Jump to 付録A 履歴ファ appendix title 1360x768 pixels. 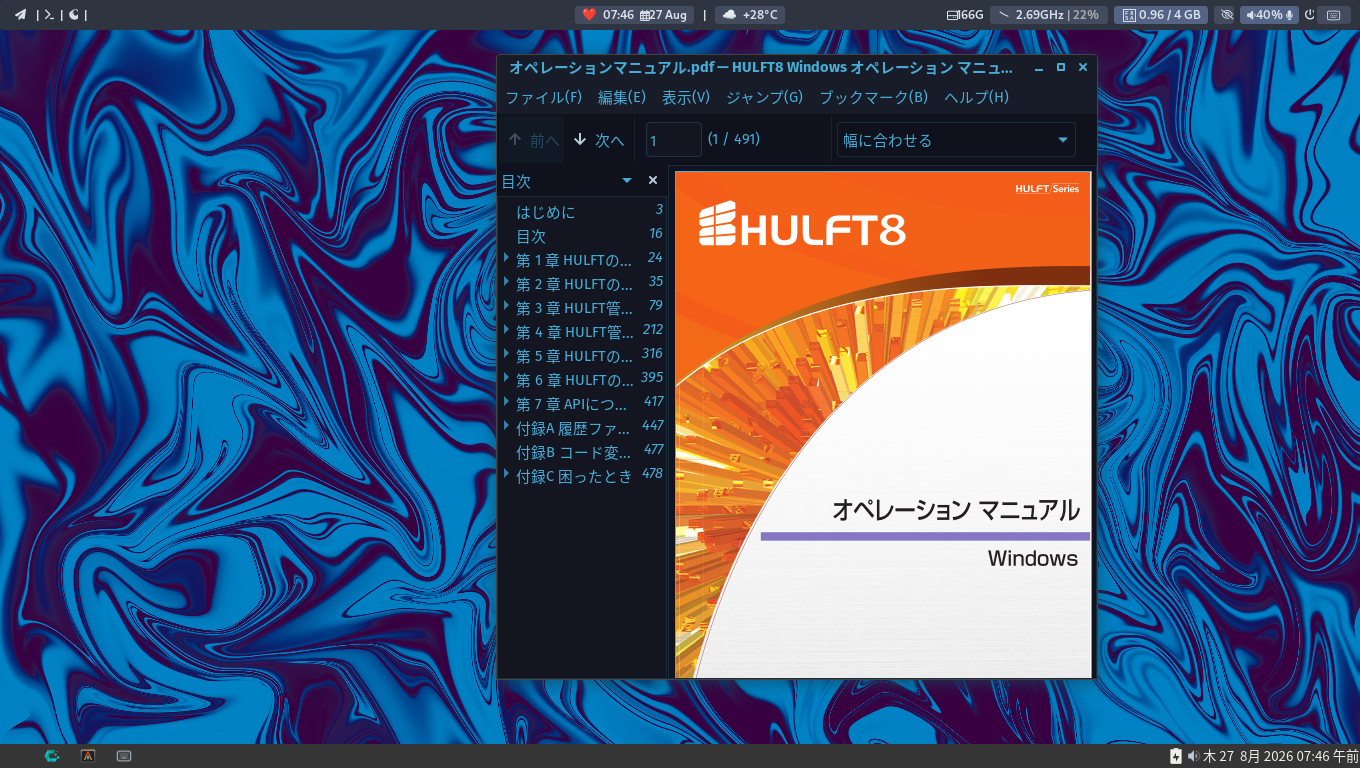(574, 428)
